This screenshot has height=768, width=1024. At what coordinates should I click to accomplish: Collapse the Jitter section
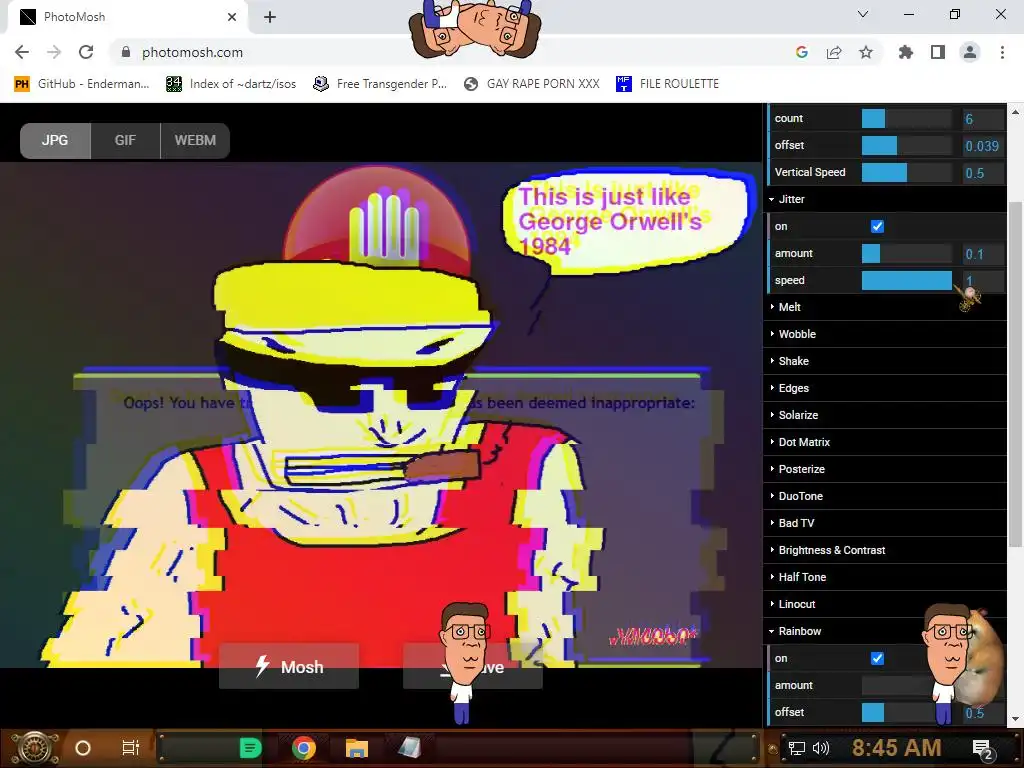884,199
